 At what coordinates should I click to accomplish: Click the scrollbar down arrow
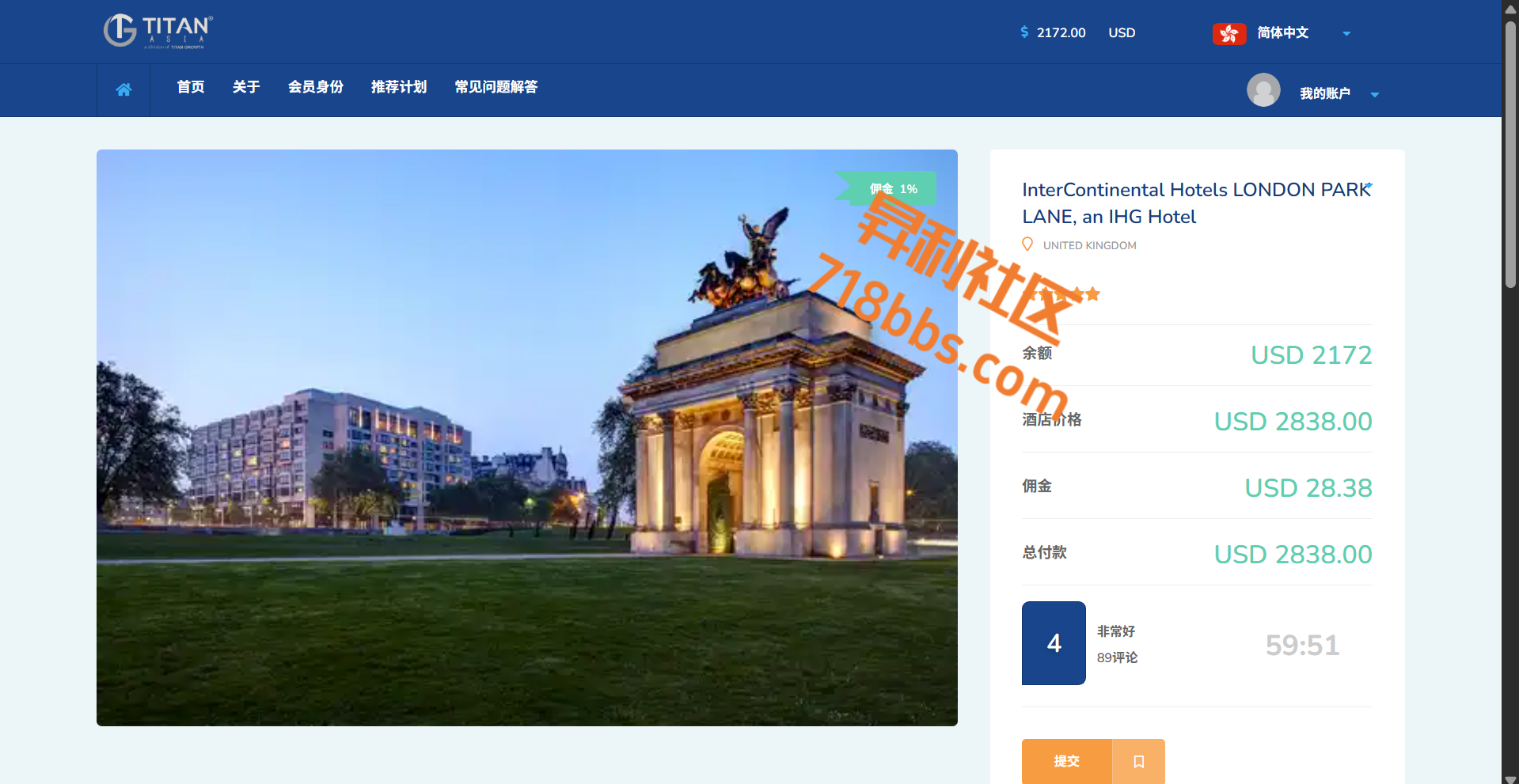point(1510,778)
